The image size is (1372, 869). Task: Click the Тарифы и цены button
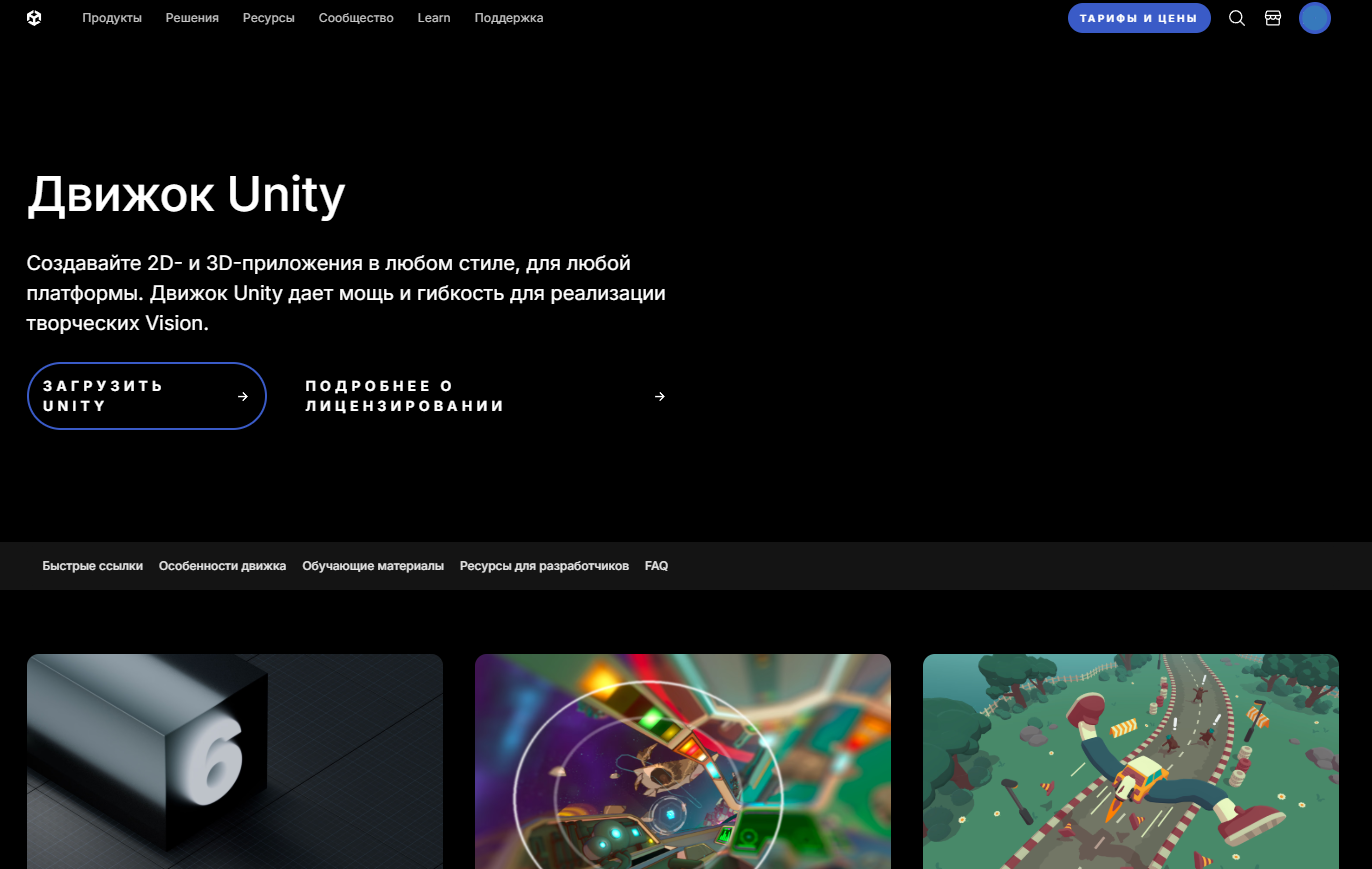(x=1139, y=18)
